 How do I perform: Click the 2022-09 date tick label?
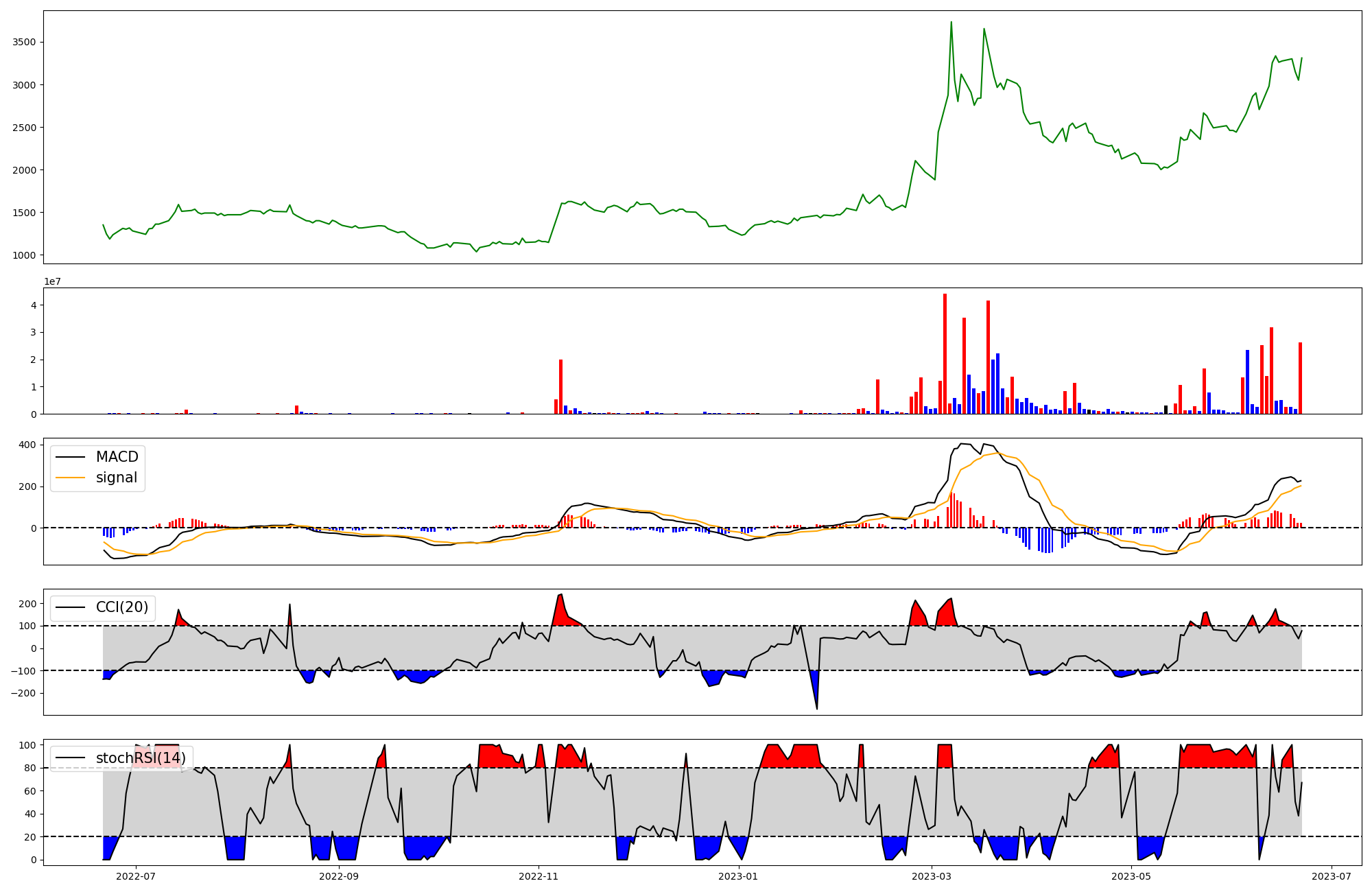(x=339, y=876)
